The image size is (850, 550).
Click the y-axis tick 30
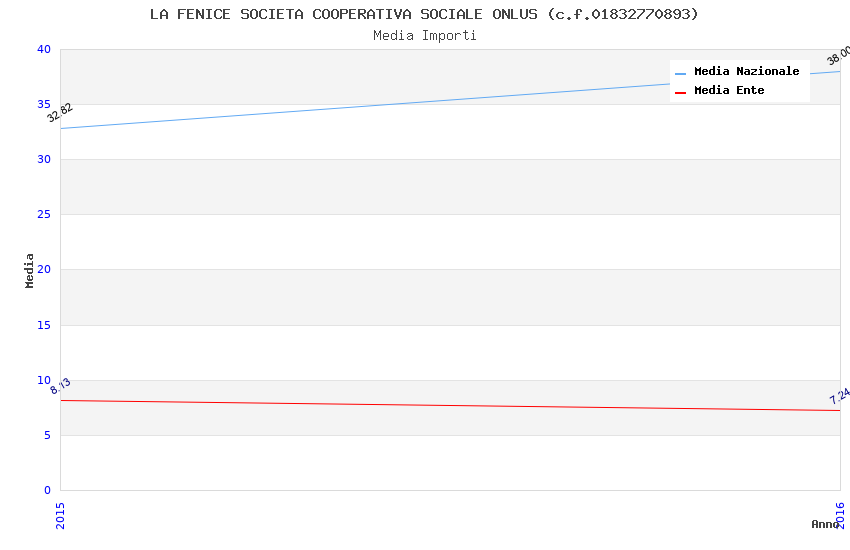(44, 159)
